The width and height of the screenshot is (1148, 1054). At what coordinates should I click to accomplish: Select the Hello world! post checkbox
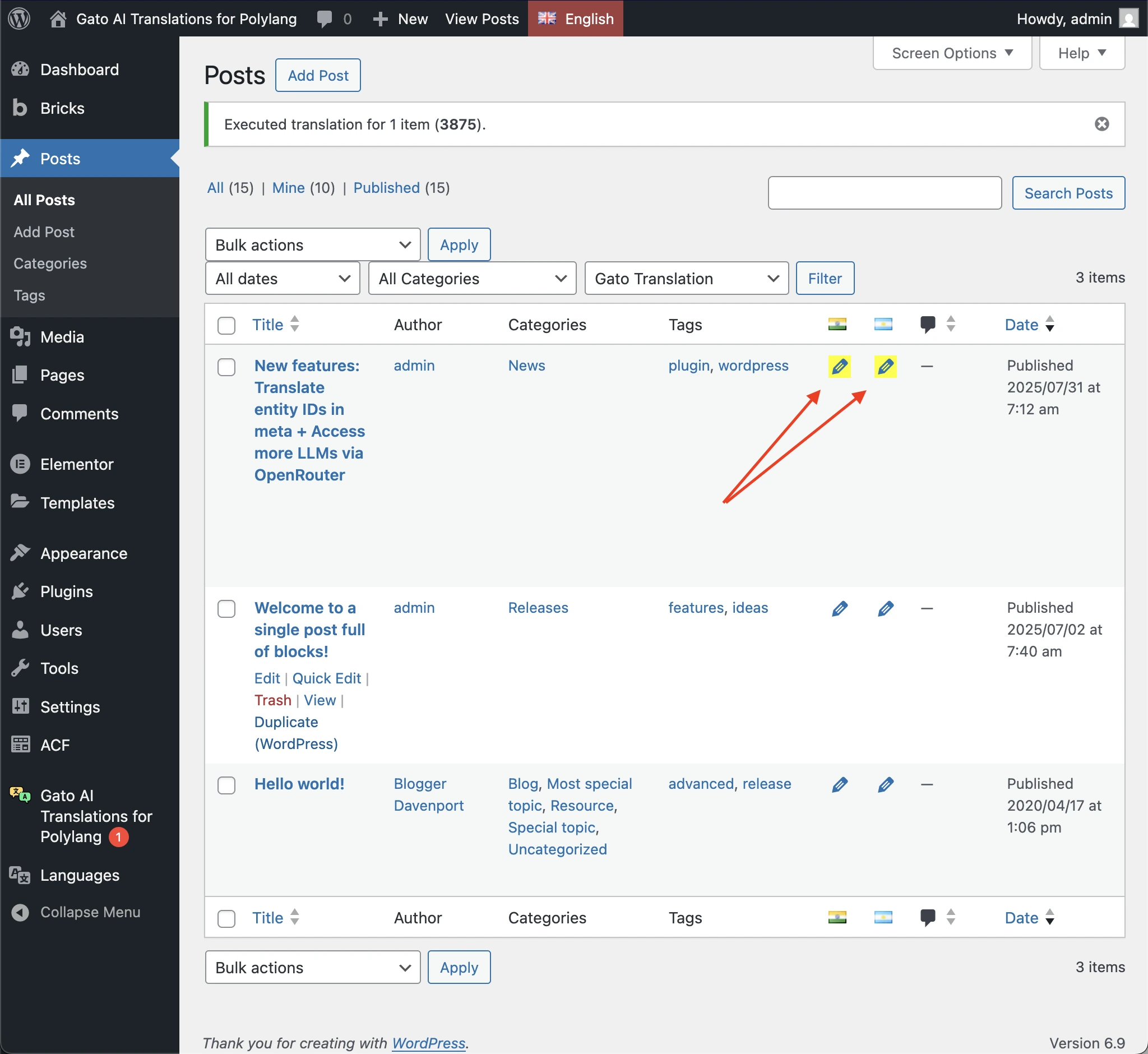226,785
